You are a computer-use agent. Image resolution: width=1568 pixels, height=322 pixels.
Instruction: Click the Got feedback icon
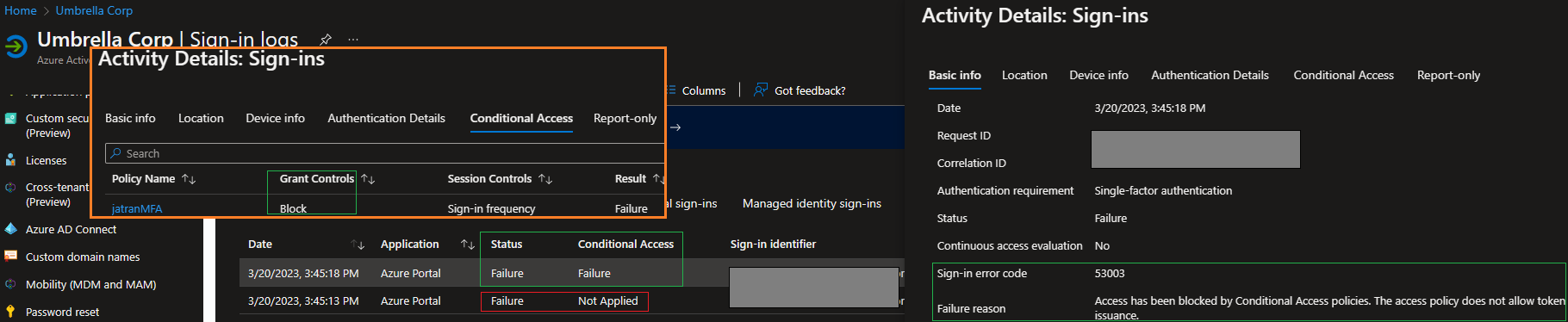(761, 90)
